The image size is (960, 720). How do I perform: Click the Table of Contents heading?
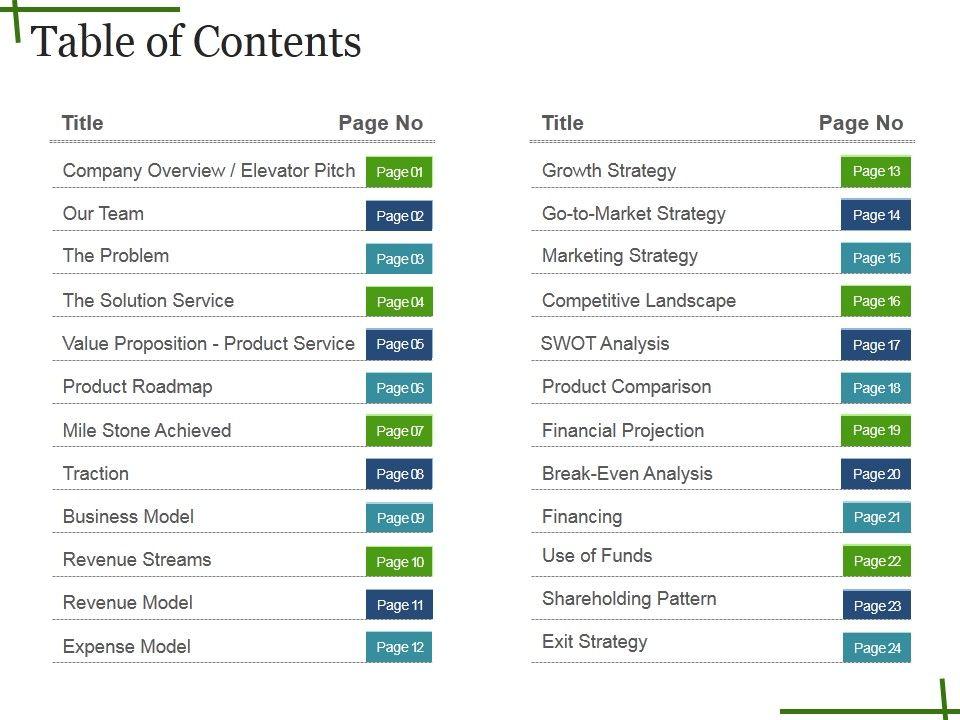197,42
